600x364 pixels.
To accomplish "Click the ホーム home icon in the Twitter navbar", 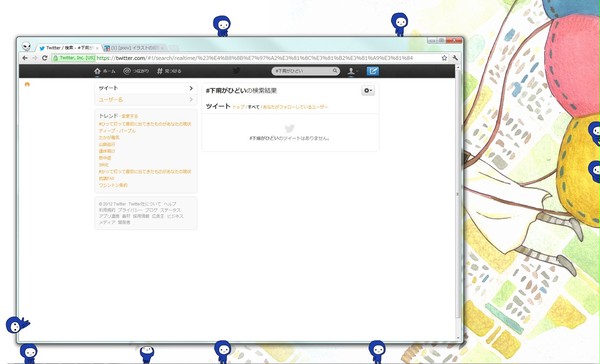I will 97,71.
